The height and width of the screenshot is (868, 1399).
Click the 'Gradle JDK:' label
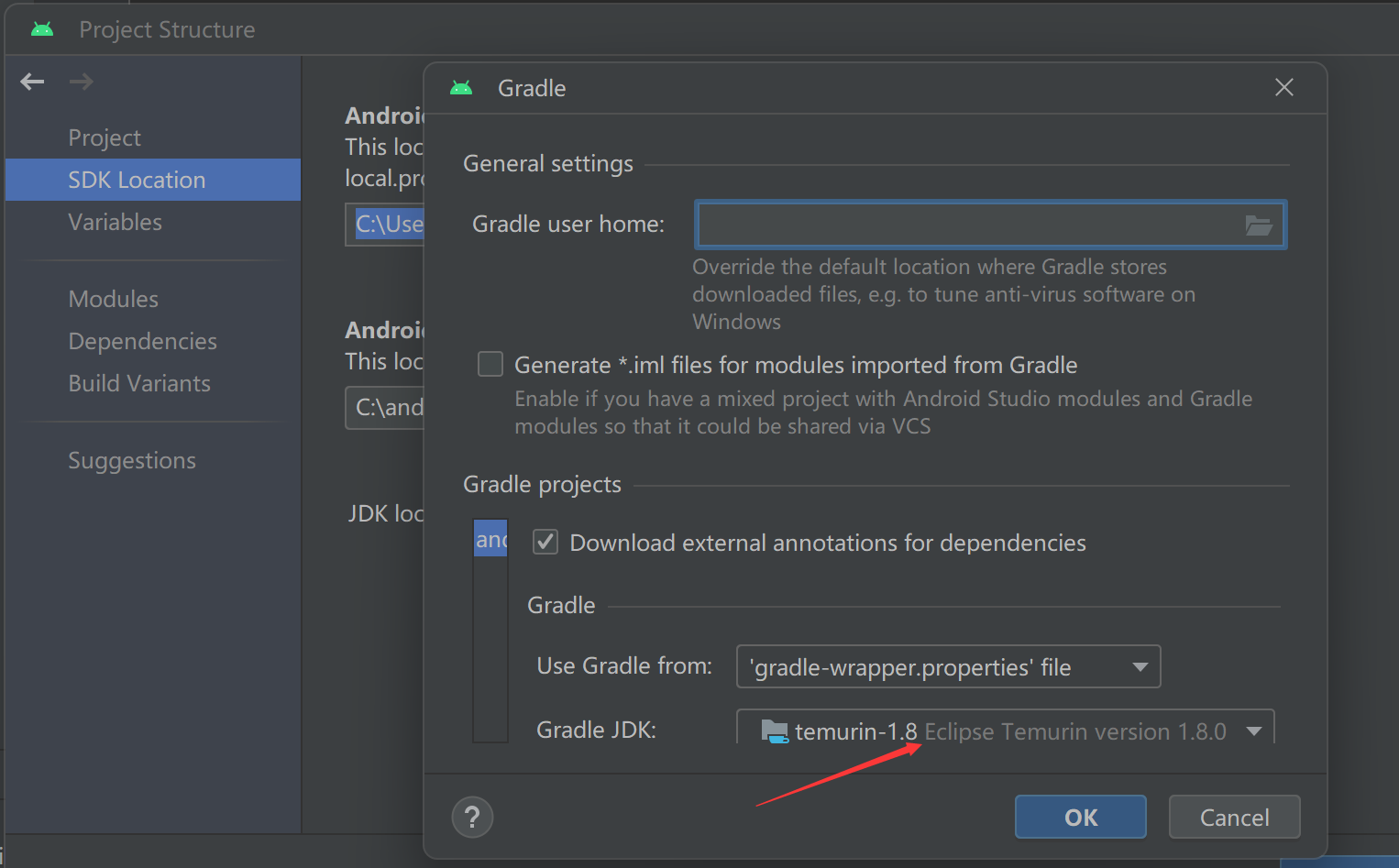[x=596, y=730]
